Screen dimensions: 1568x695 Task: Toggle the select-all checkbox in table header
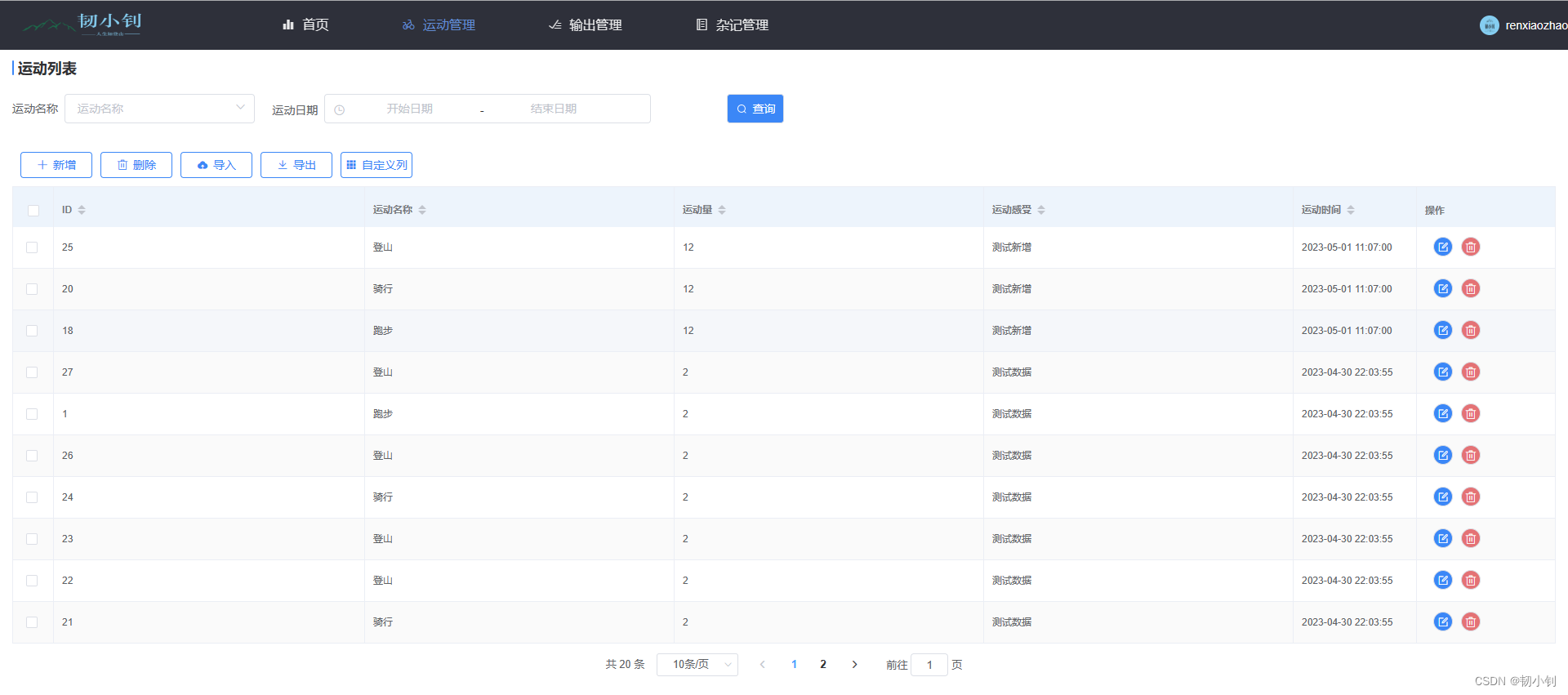33,211
